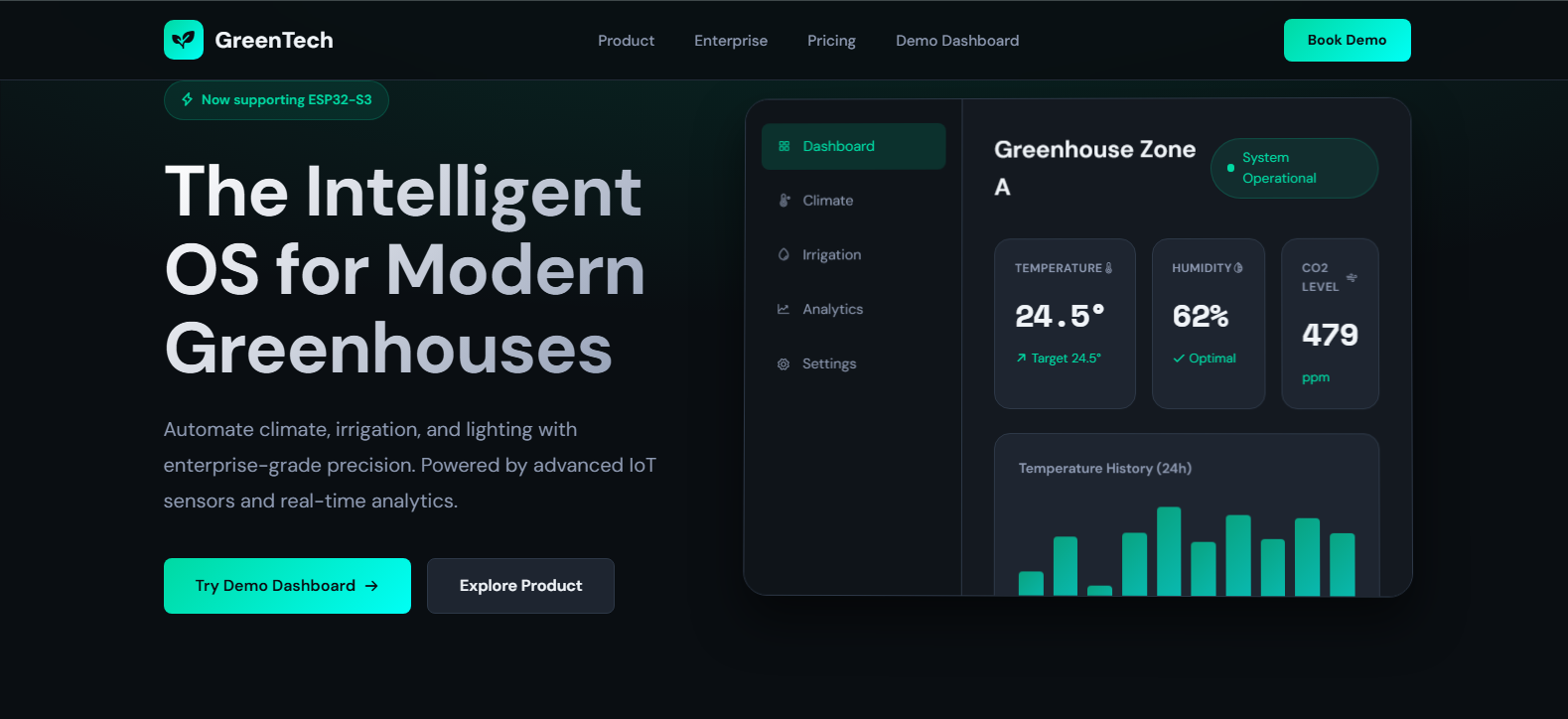Click the tallest bar in Temperature History chart
Screen dimensions: 1568x719
[x=1169, y=551]
